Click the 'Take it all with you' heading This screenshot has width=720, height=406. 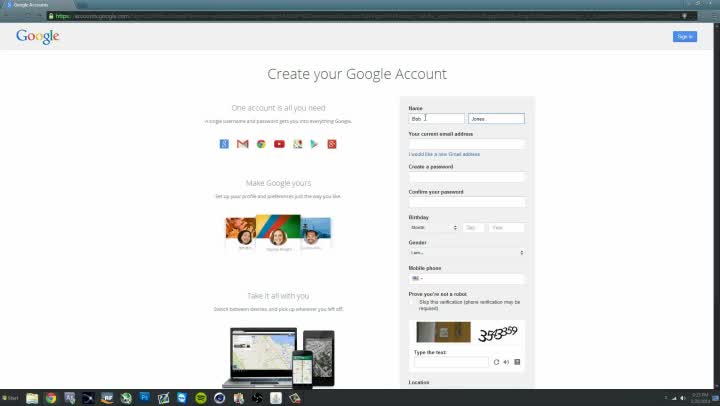(278, 296)
